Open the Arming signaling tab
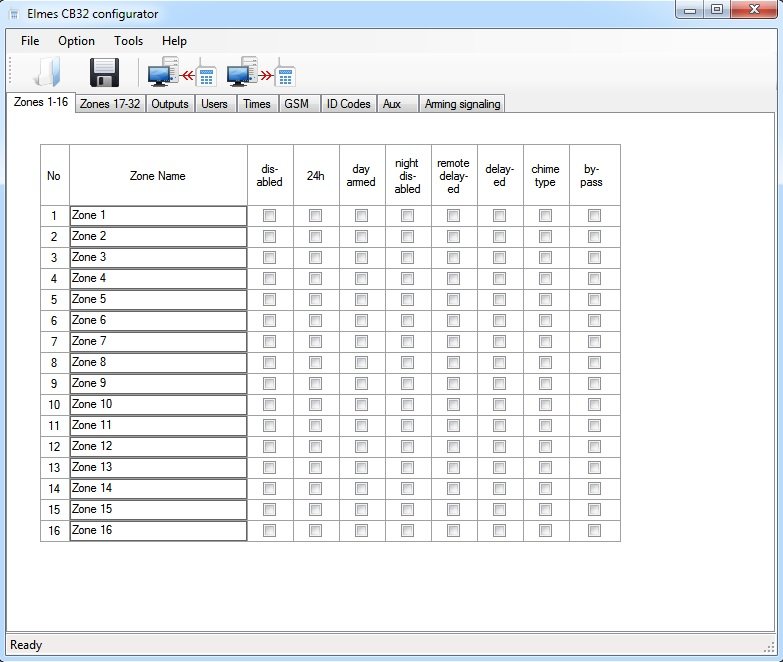The height and width of the screenshot is (662, 783). [x=462, y=104]
